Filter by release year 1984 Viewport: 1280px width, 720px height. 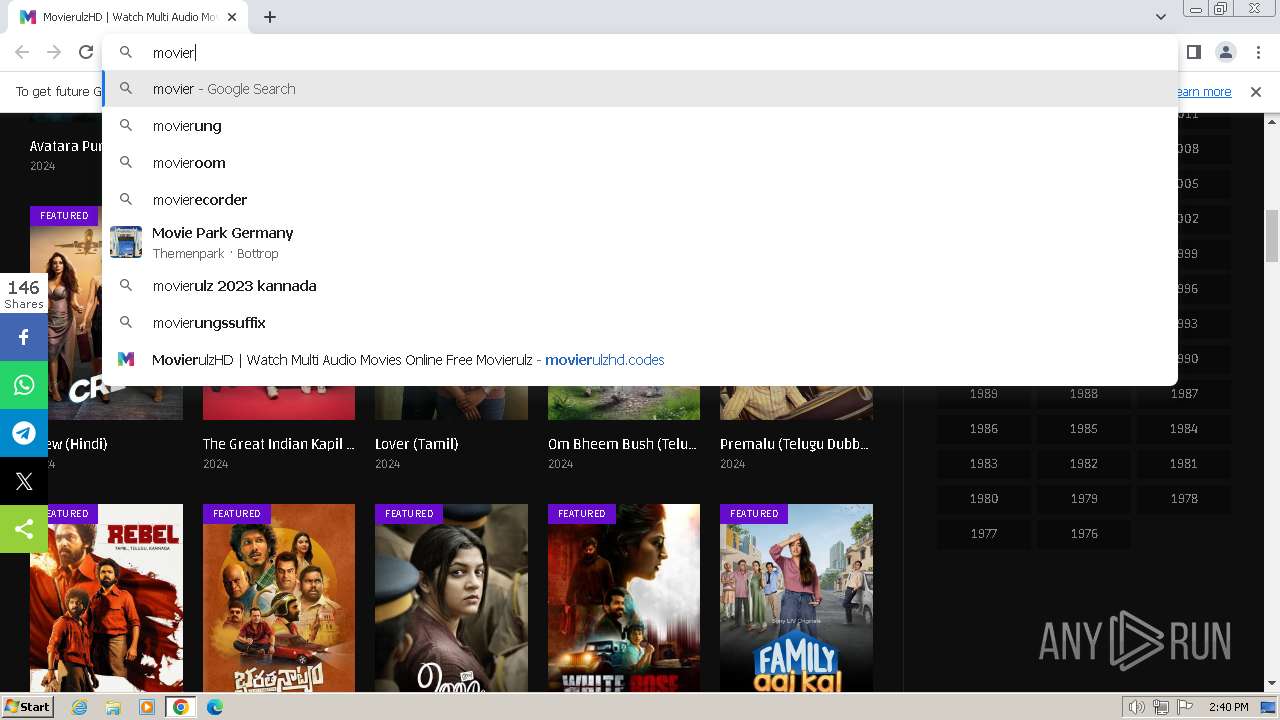point(1184,429)
